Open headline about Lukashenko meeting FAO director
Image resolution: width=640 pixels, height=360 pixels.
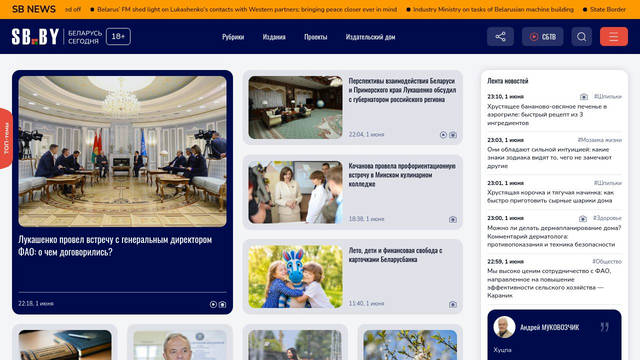point(115,246)
